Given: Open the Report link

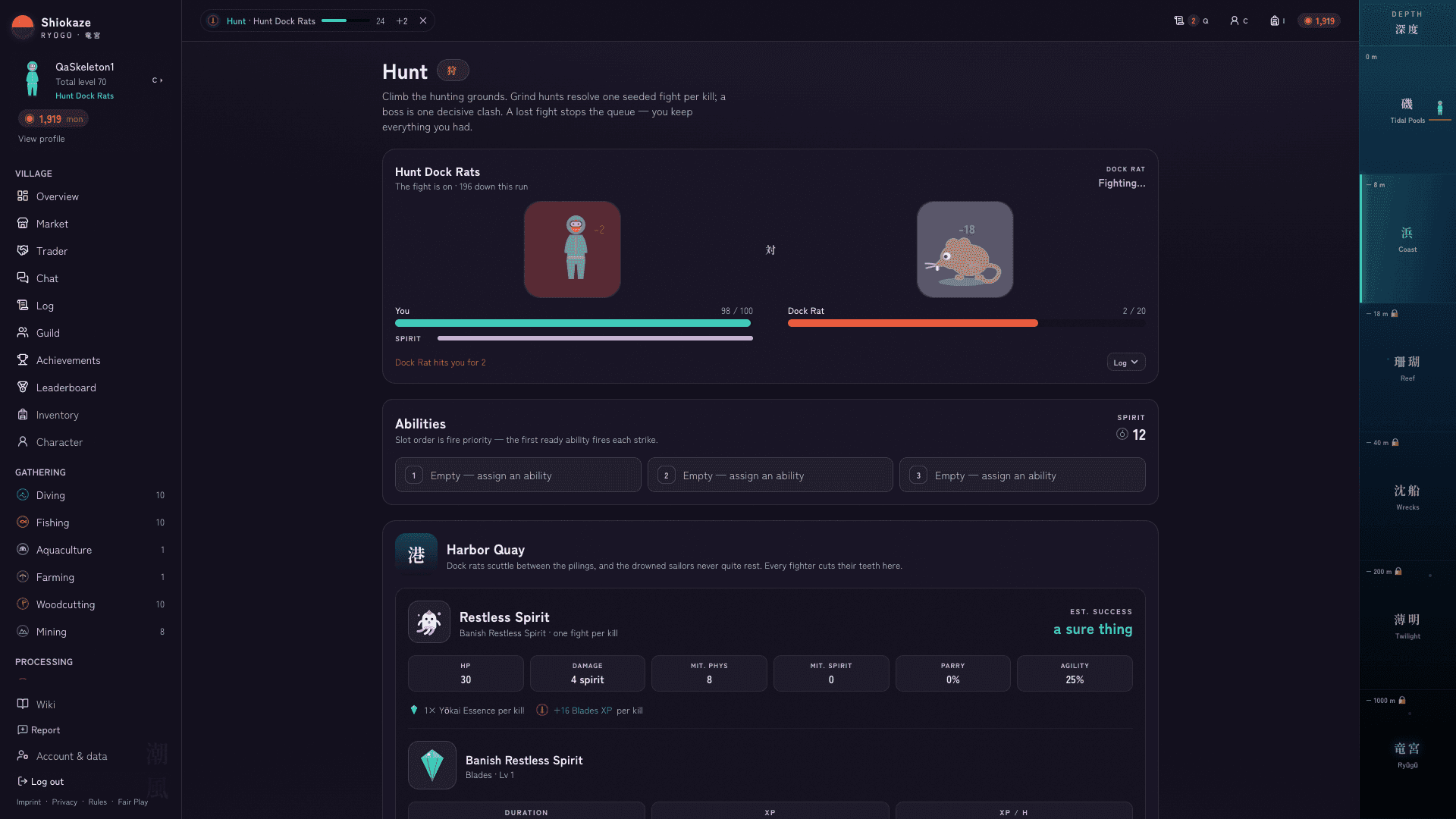Looking at the screenshot, I should tap(39, 730).
